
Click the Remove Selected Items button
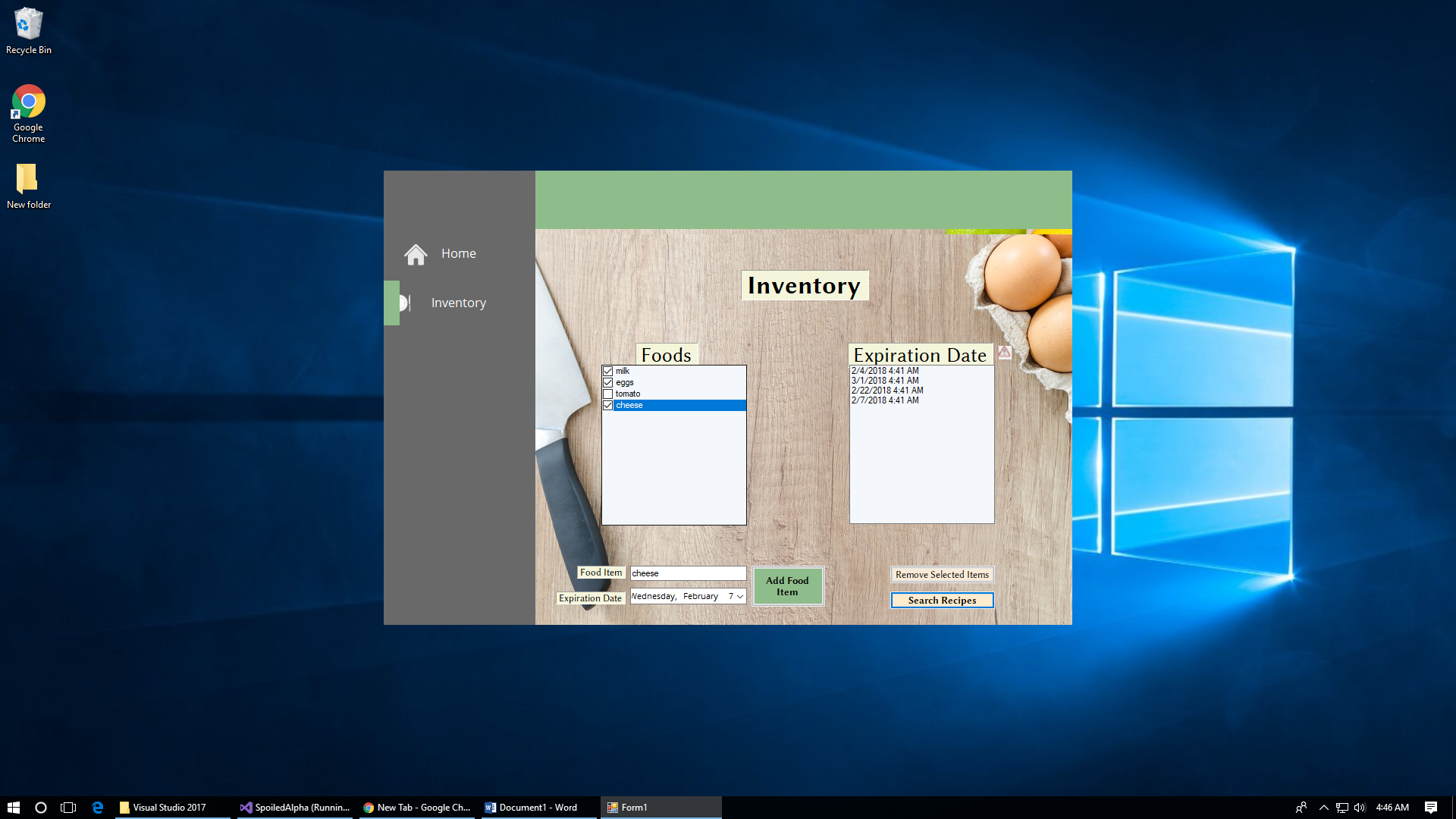[x=942, y=575]
